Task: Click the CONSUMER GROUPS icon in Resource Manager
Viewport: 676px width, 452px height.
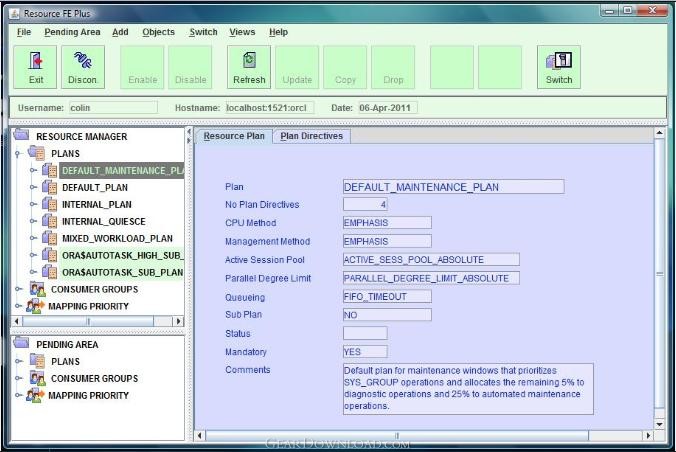Action: pos(38,289)
